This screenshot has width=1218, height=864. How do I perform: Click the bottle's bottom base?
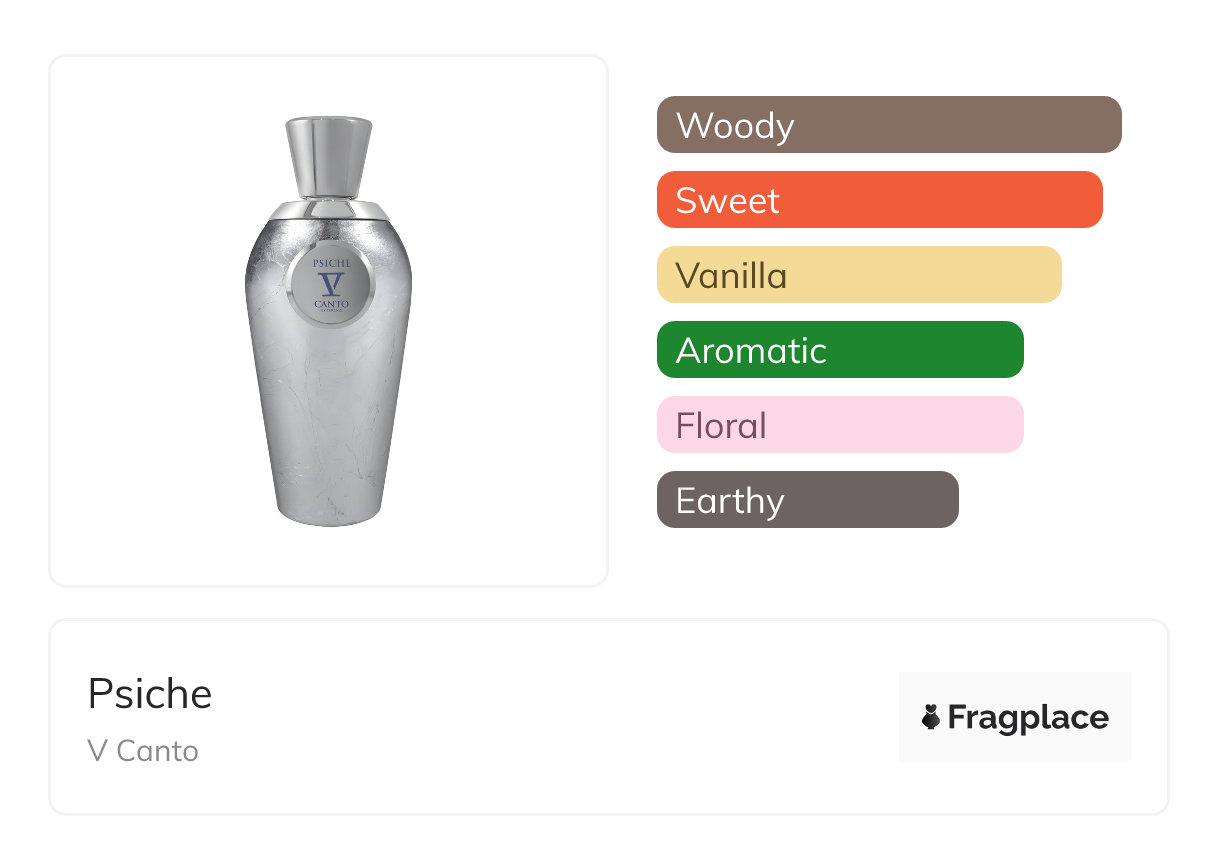[x=329, y=515]
